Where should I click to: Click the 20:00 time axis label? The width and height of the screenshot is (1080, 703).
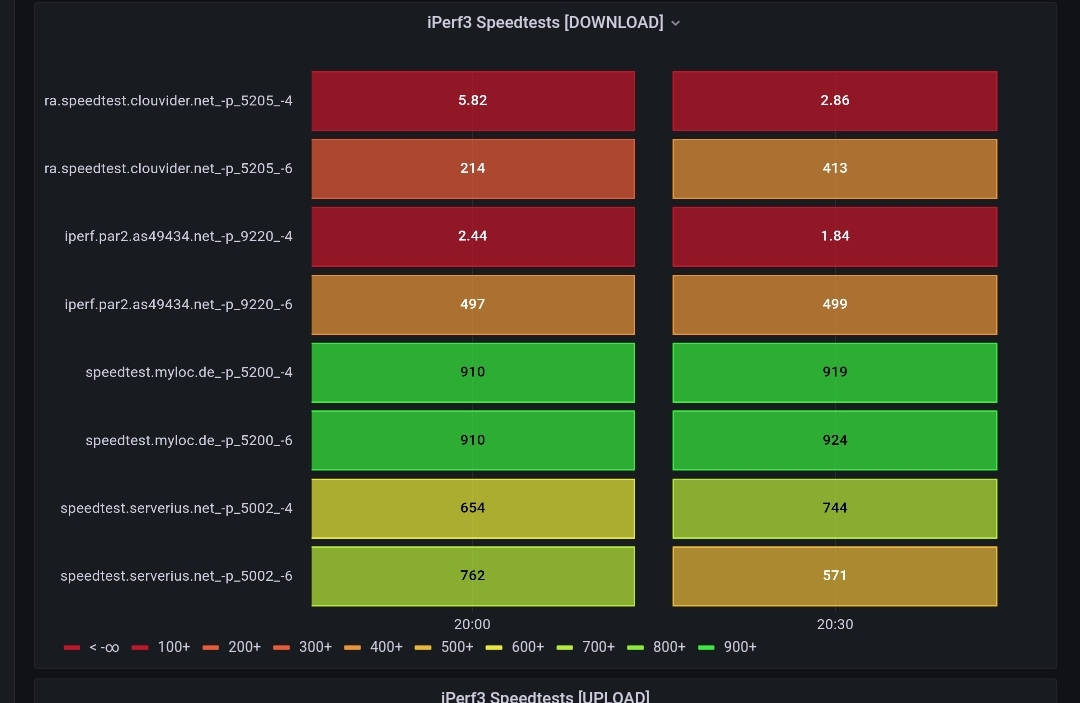click(x=472, y=625)
